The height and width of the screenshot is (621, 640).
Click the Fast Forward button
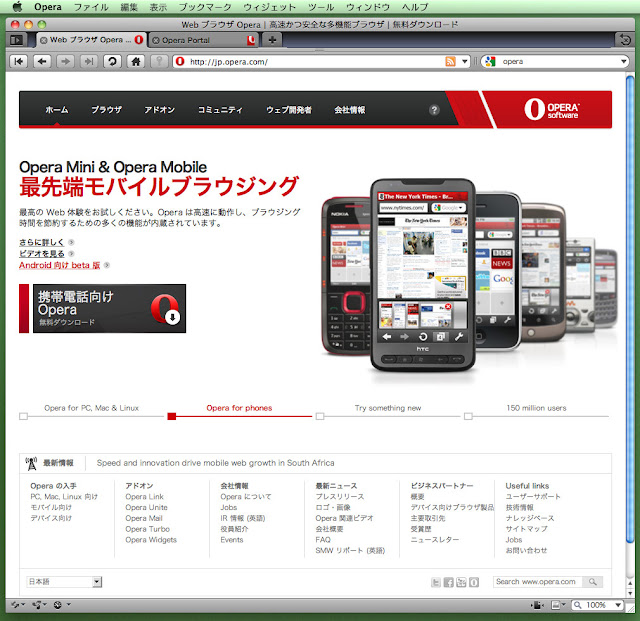[89, 62]
